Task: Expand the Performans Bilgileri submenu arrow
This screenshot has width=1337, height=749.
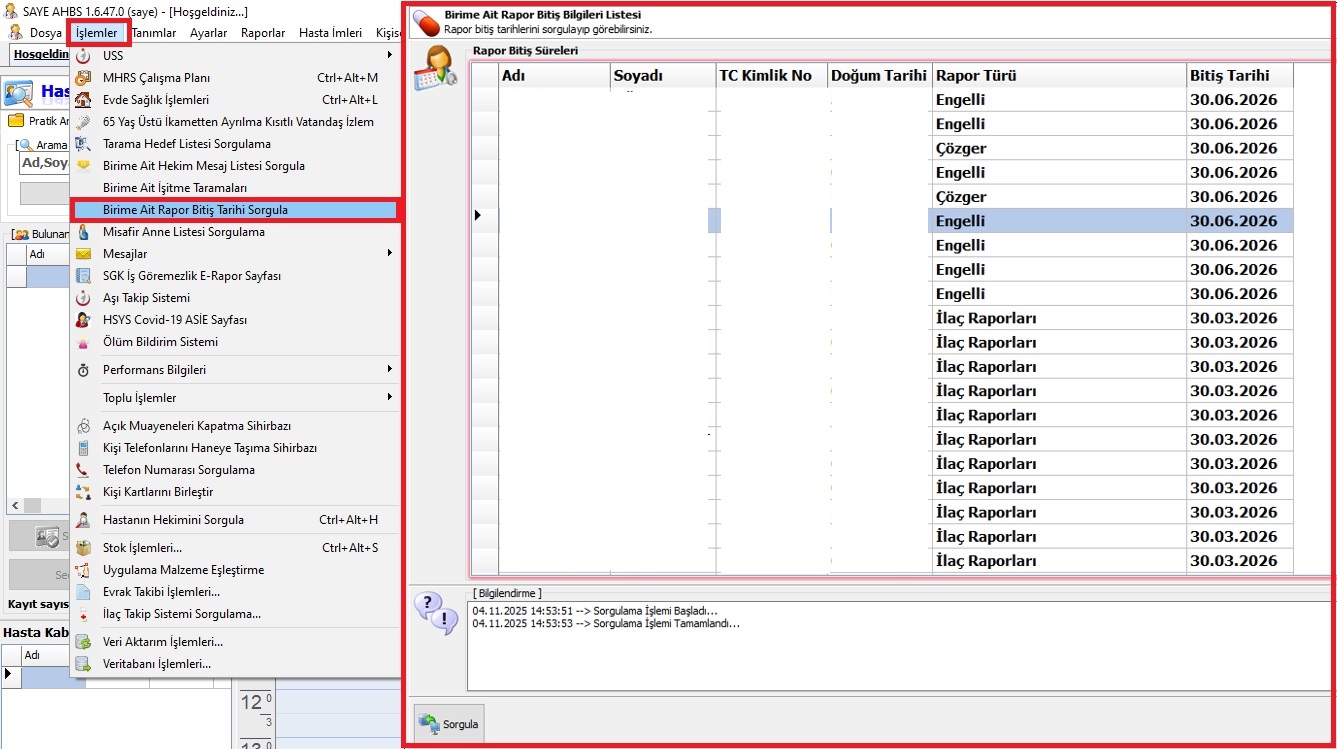Action: [389, 370]
